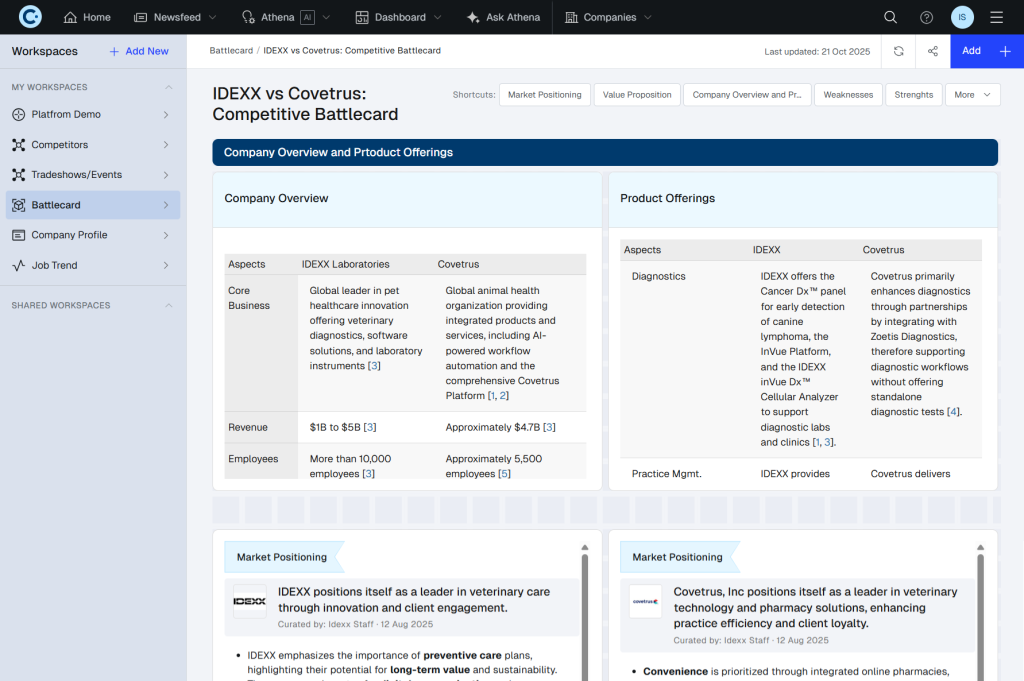This screenshot has width=1024, height=681.
Task: Collapse the Shared Workspaces section
Action: pyautogui.click(x=168, y=305)
